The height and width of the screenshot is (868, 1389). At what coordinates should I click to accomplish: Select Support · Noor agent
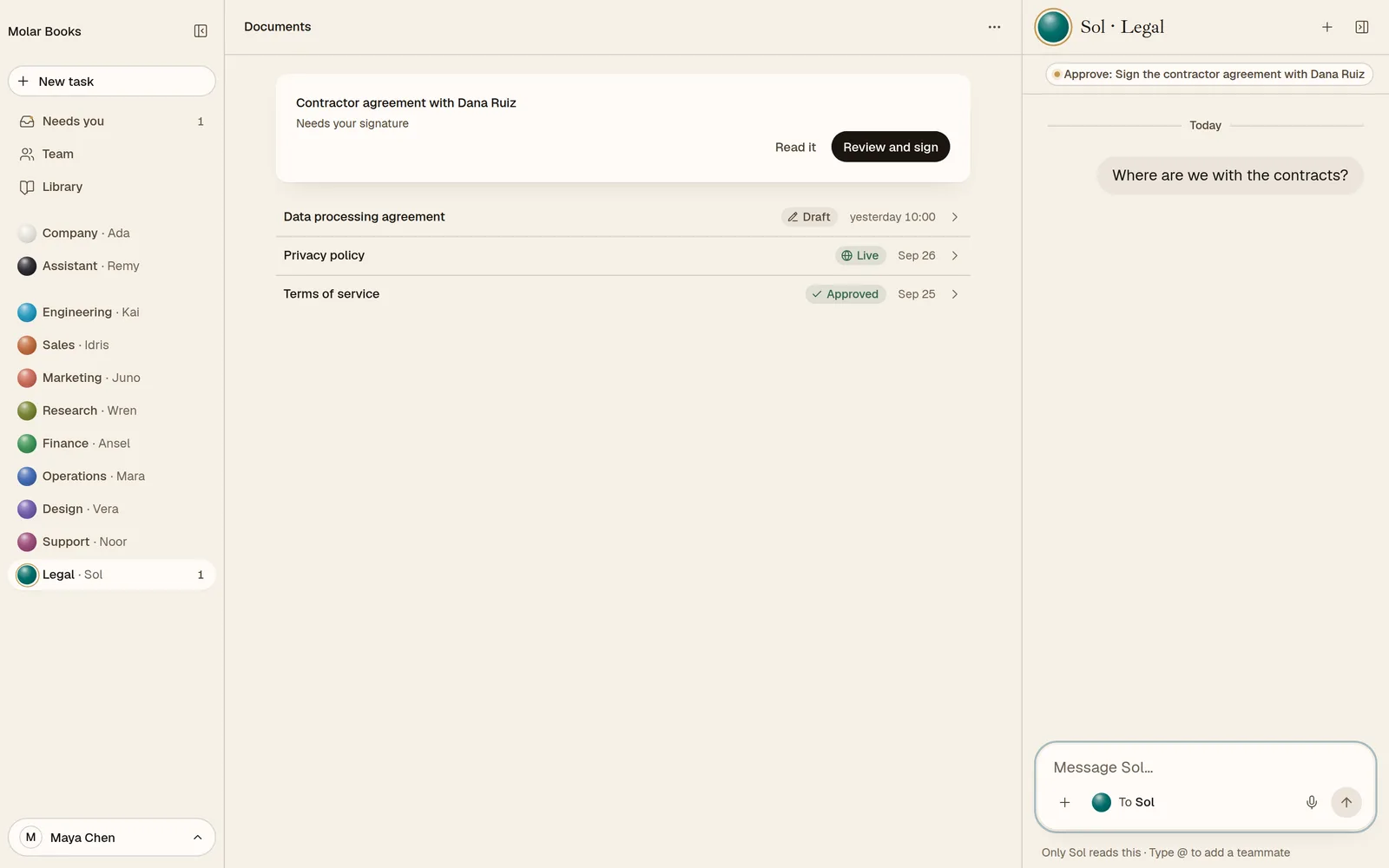(112, 542)
